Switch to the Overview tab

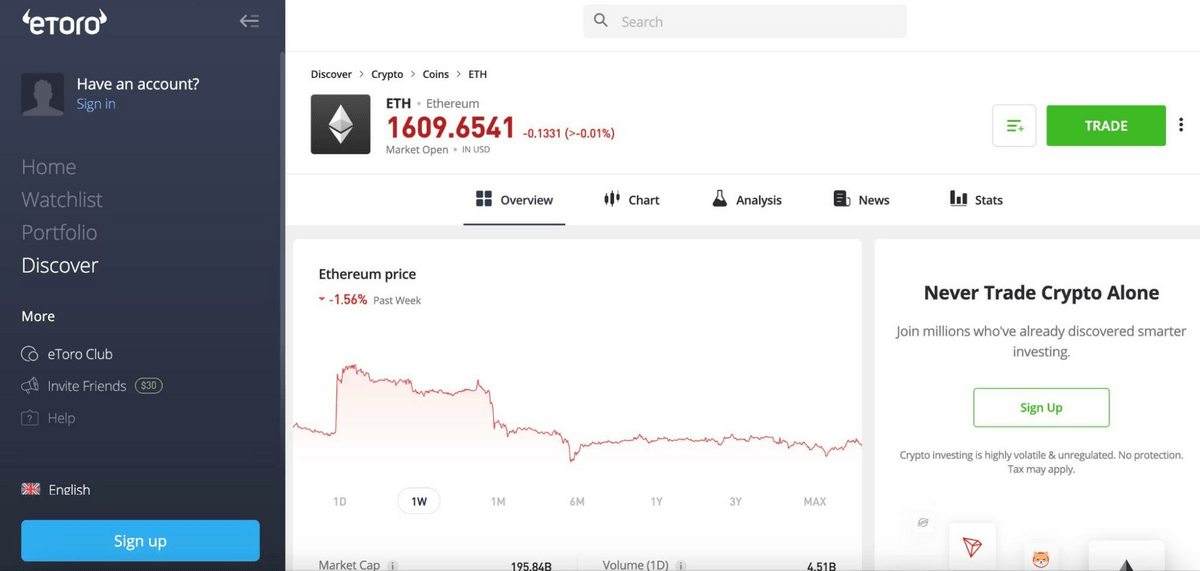[x=515, y=200]
